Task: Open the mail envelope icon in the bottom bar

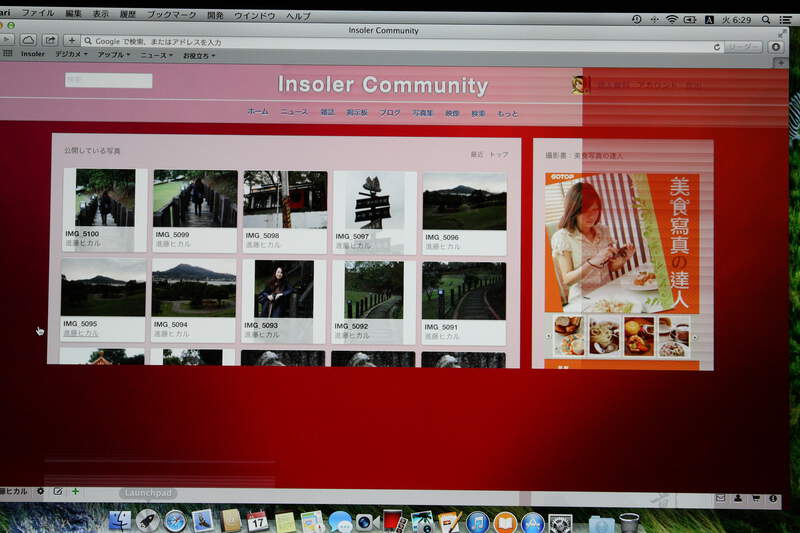Action: click(x=720, y=497)
